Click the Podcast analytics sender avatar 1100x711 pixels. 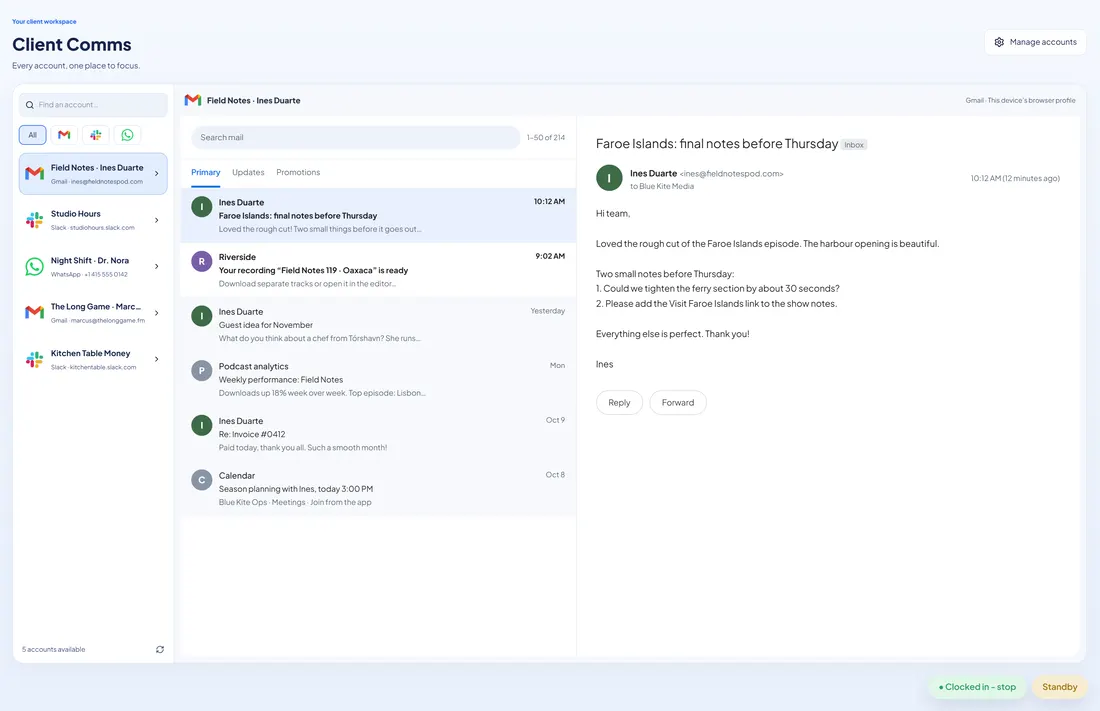201,371
